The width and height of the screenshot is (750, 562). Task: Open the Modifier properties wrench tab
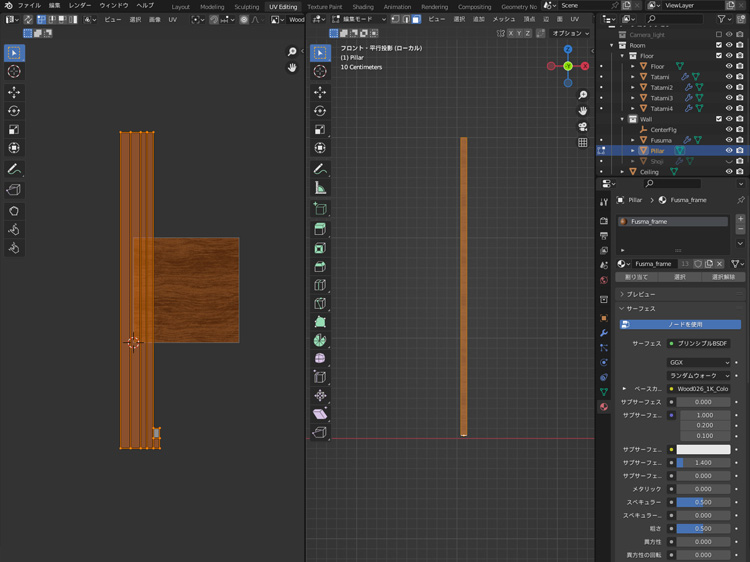coord(604,332)
